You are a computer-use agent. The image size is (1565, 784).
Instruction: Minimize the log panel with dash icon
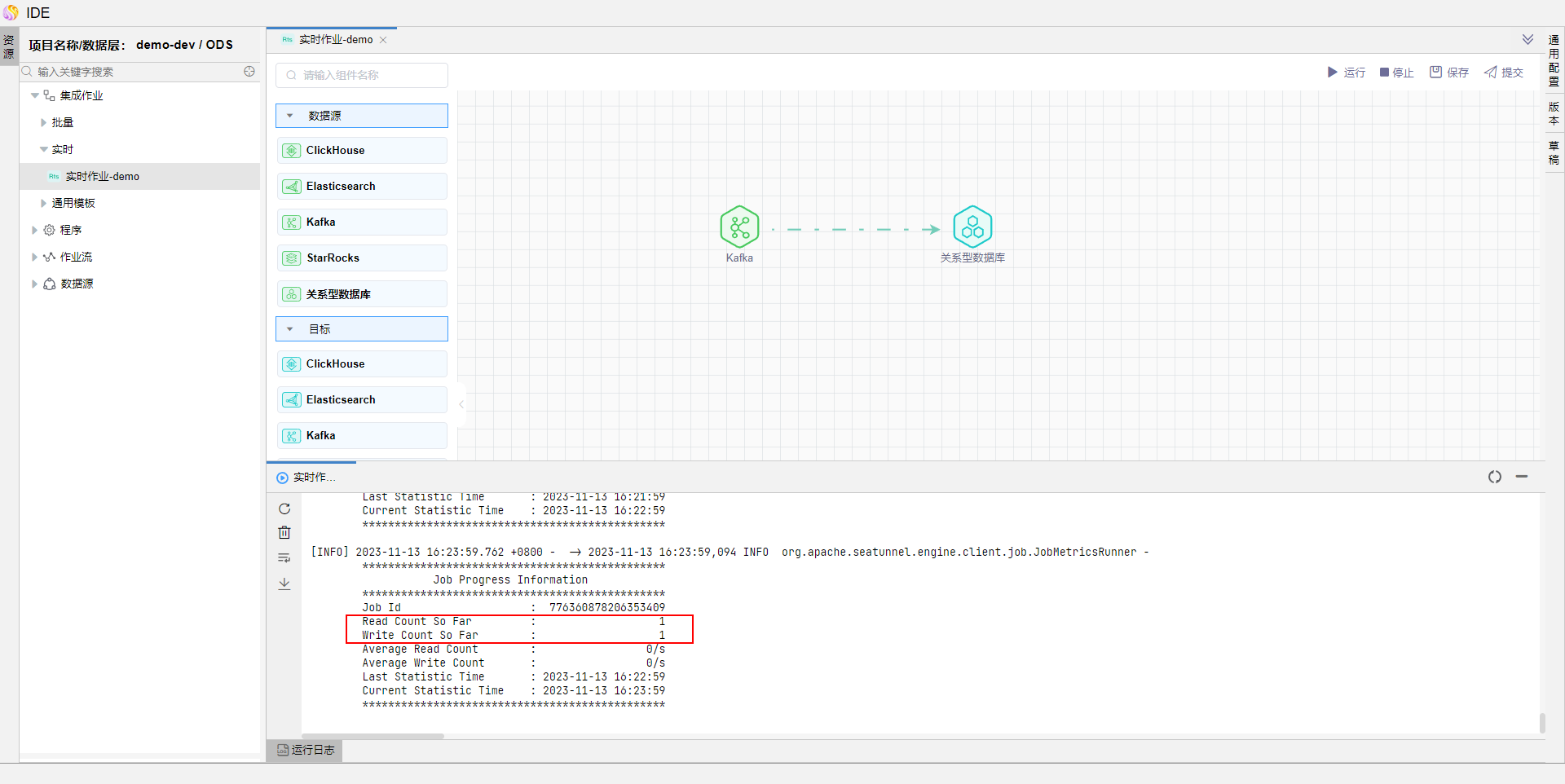(x=1522, y=477)
